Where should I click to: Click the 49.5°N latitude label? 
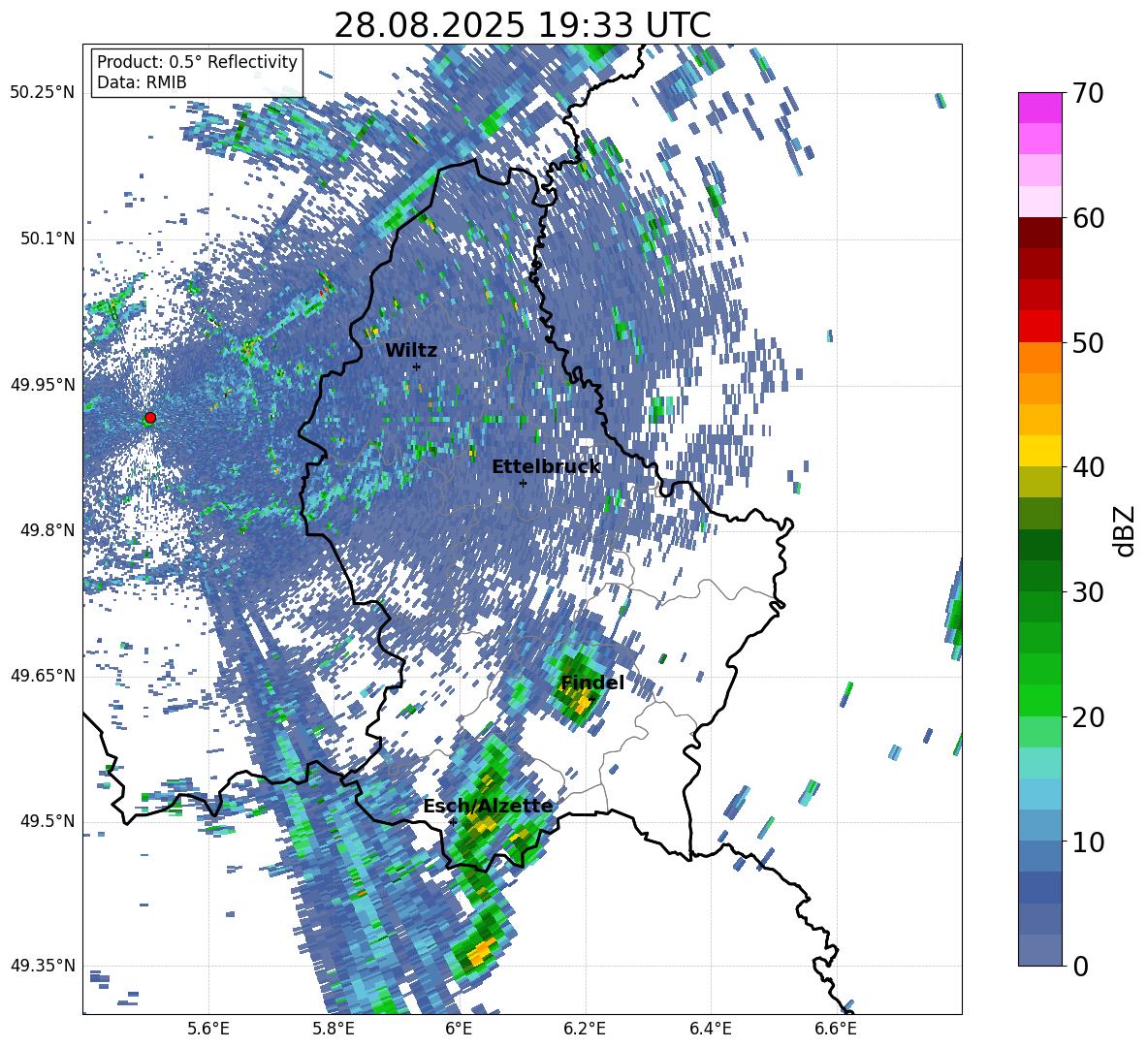click(48, 821)
